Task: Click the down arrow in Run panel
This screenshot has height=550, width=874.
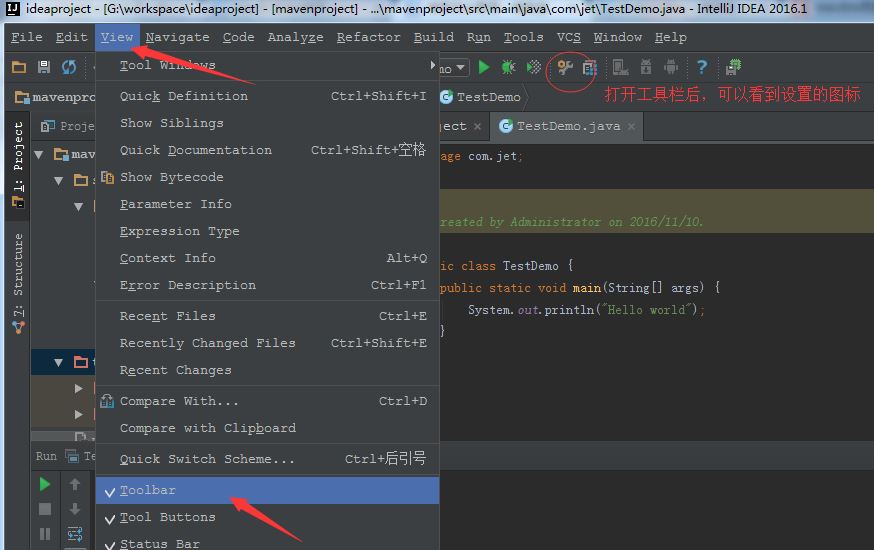Action: [x=75, y=509]
